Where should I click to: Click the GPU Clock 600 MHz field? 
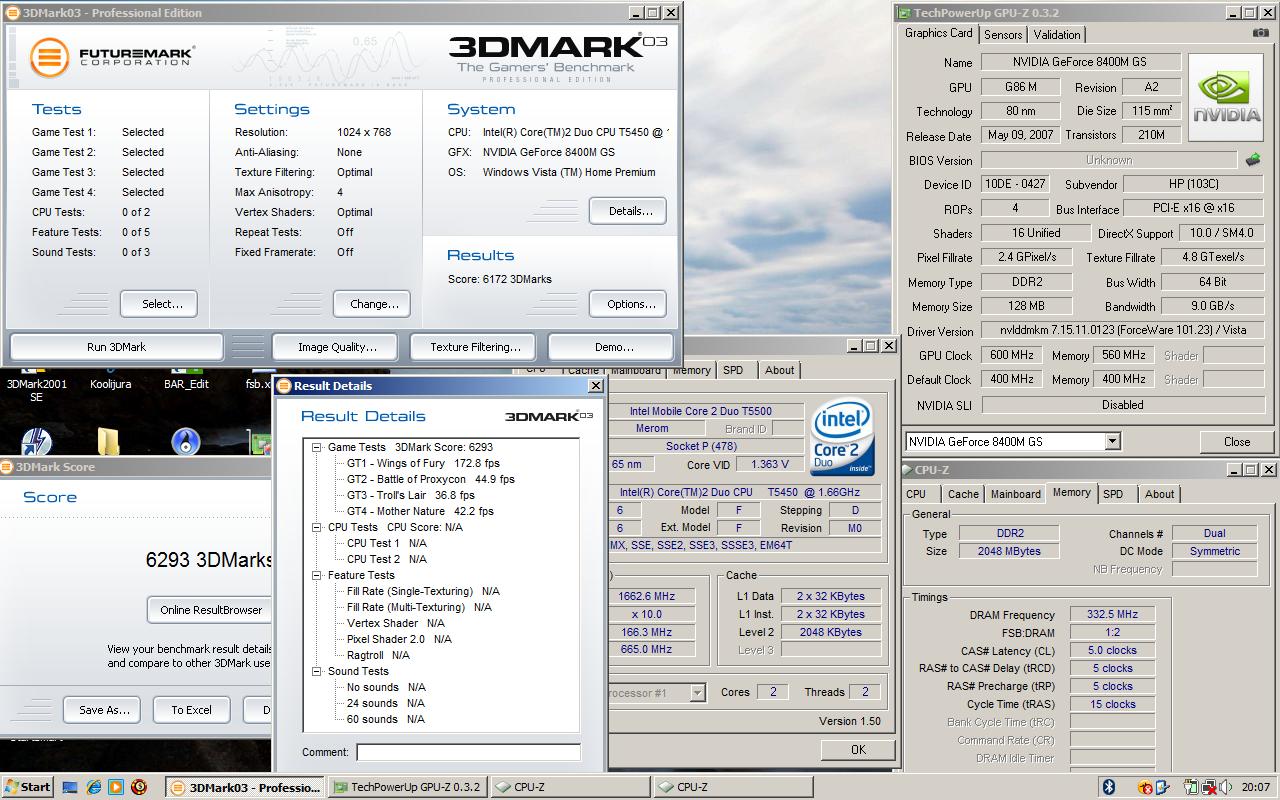[x=1014, y=355]
